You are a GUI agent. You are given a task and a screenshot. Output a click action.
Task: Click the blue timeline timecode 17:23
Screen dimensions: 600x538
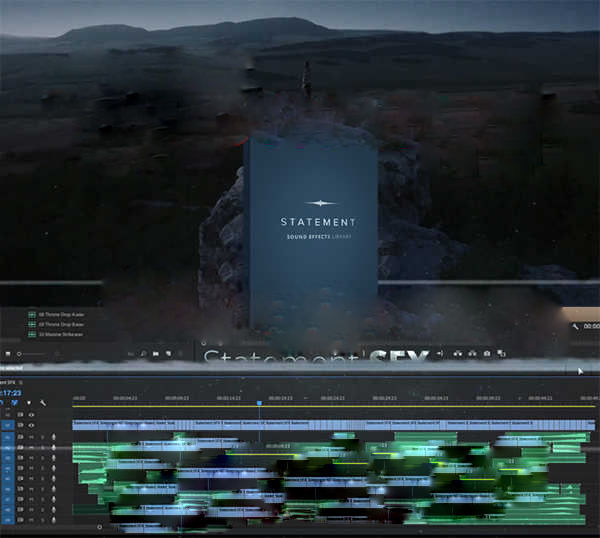point(11,393)
